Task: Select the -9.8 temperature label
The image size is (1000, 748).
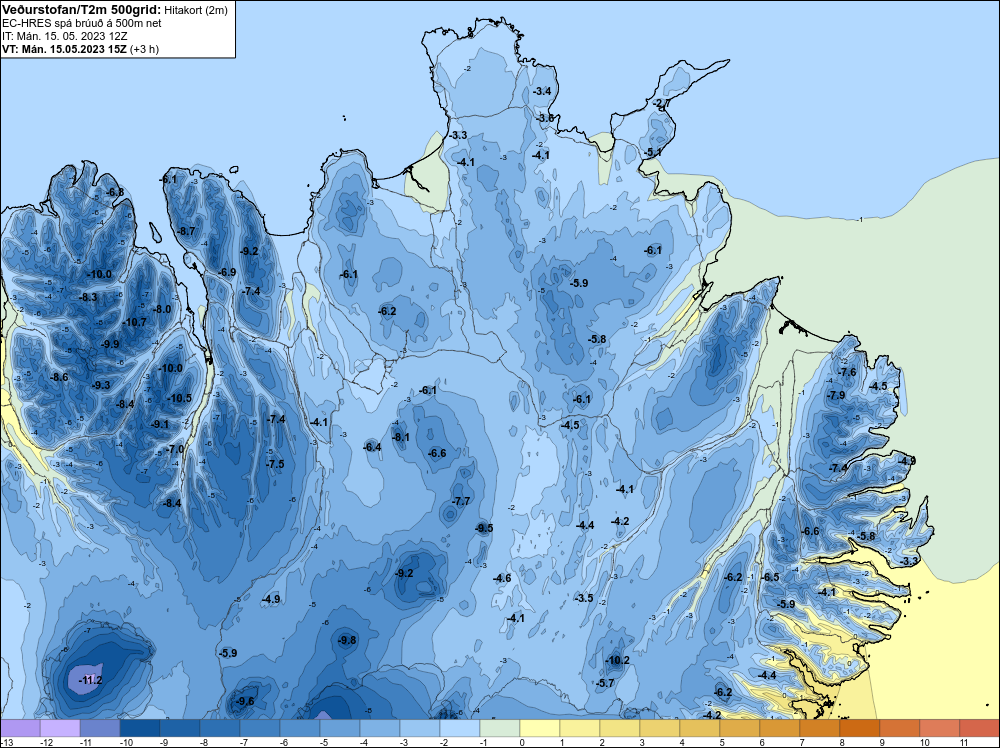Action: click(347, 640)
